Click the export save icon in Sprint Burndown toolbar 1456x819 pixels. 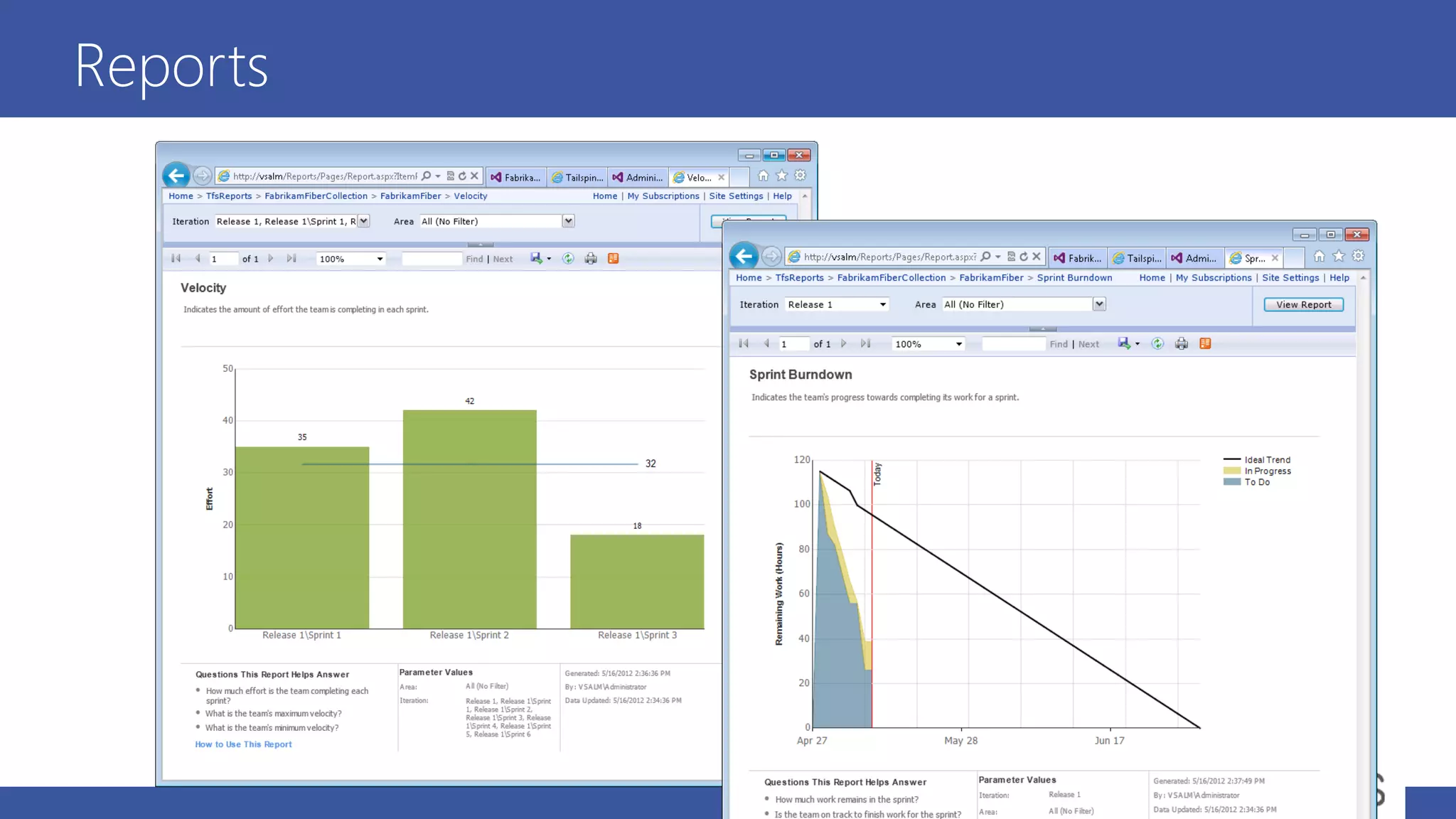[1123, 344]
